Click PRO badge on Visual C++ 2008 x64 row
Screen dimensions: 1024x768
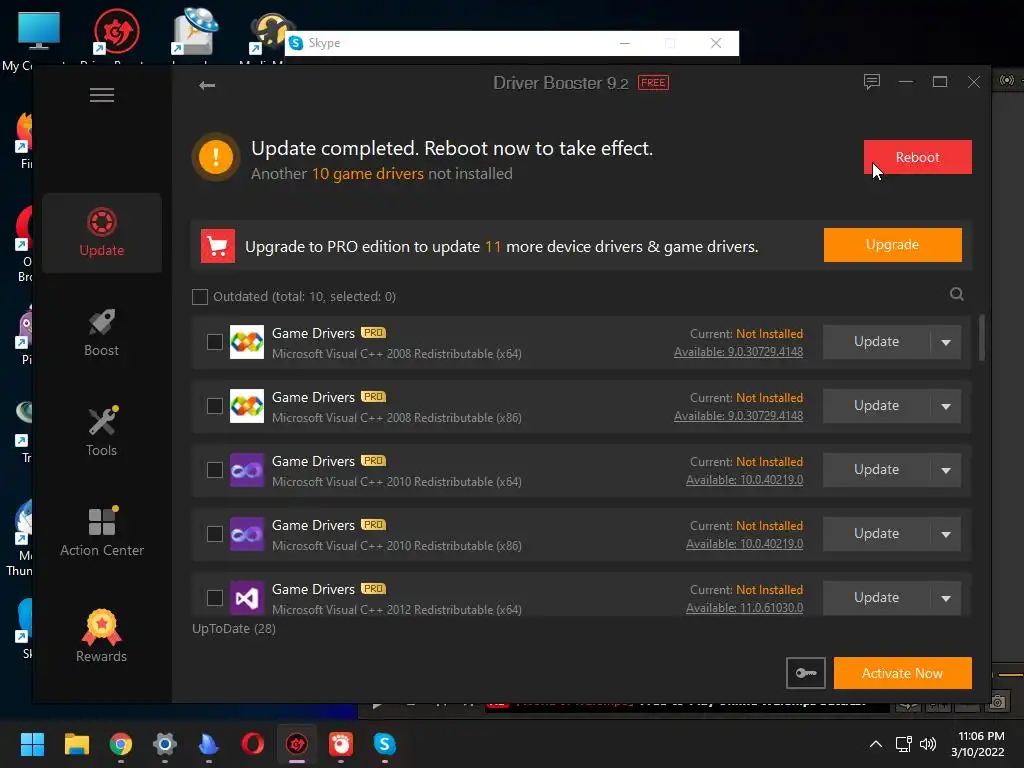pos(374,333)
